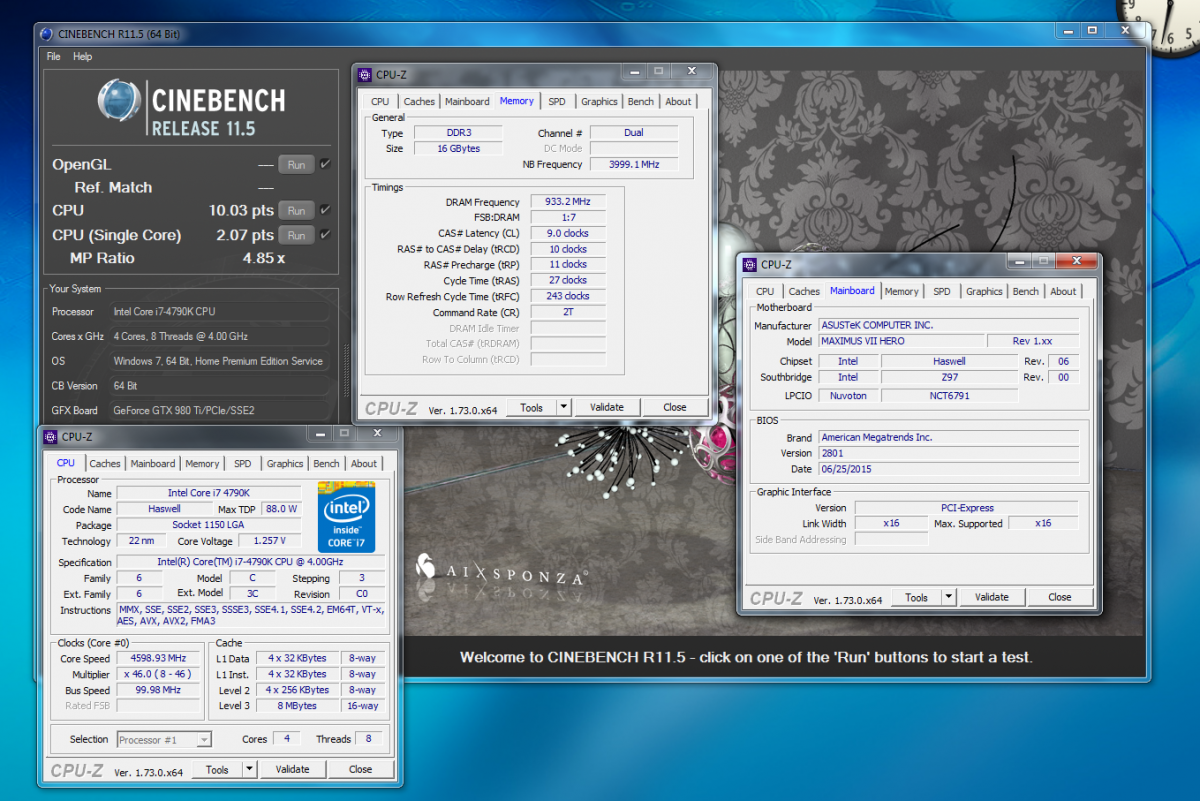Click the LPCIO NCT6791 value
This screenshot has width=1200, height=801.
click(x=949, y=396)
